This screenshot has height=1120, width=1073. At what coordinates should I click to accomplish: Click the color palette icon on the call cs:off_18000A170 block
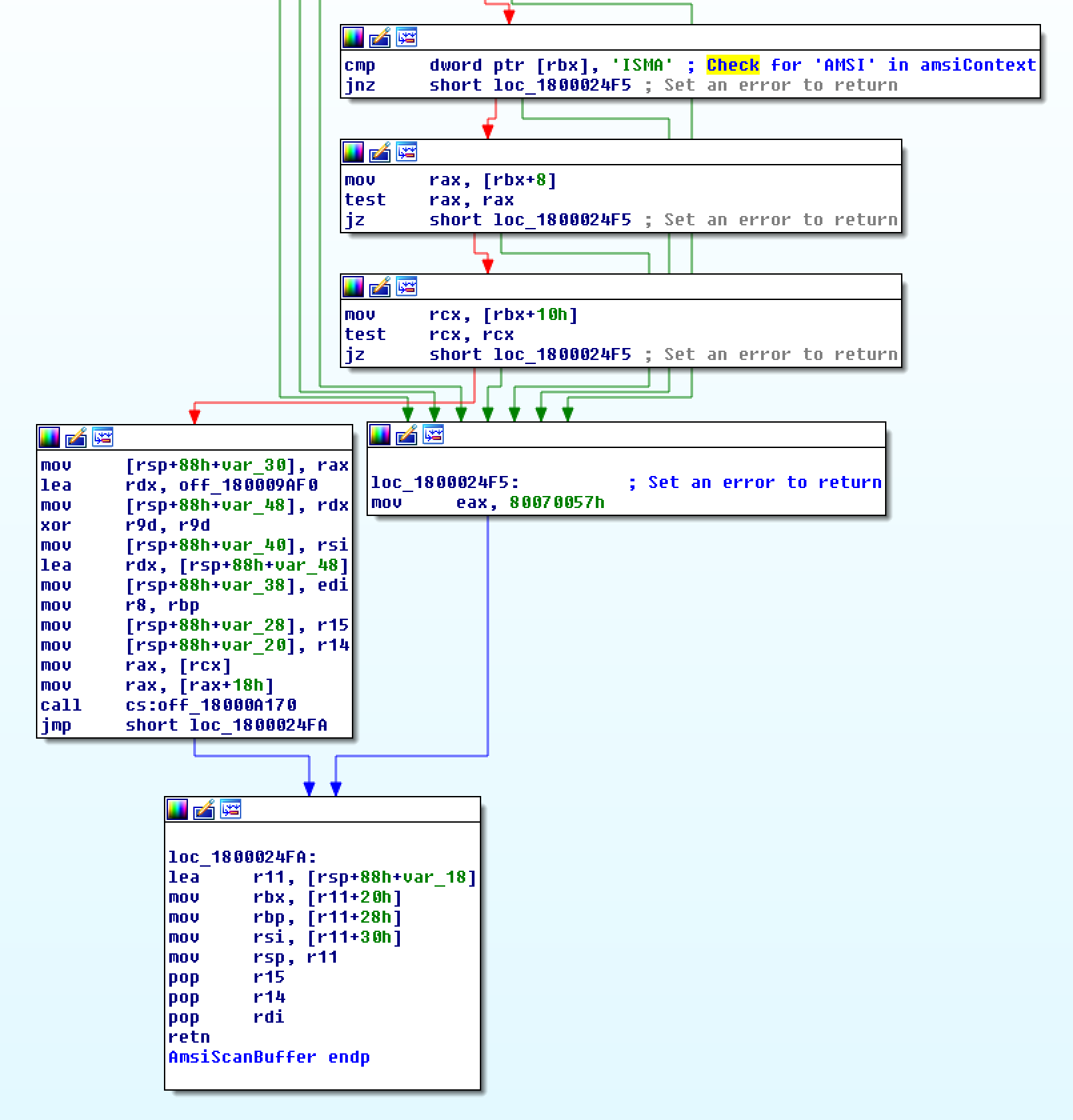[x=49, y=437]
